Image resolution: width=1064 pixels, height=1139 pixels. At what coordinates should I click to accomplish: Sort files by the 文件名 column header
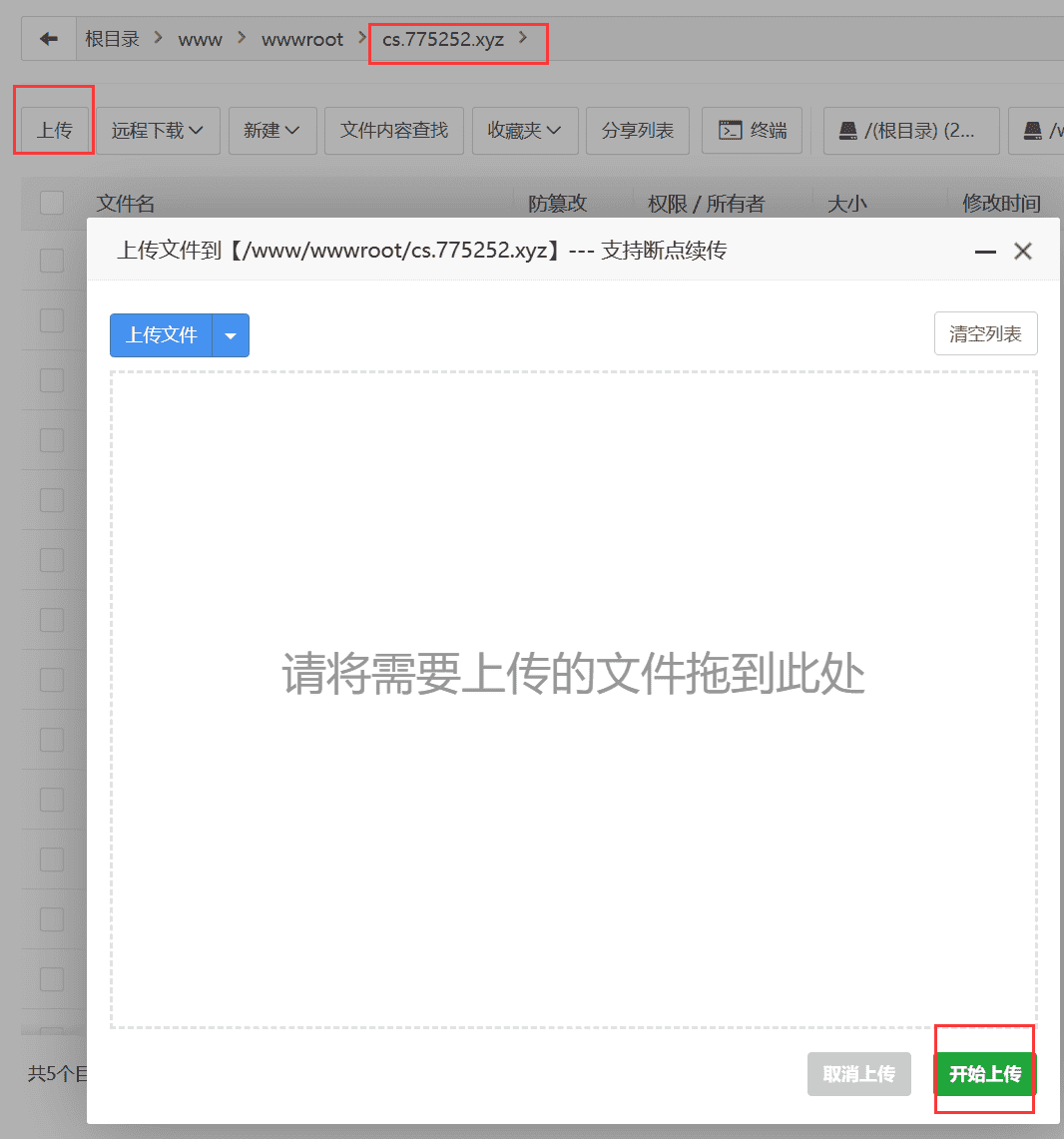point(125,203)
